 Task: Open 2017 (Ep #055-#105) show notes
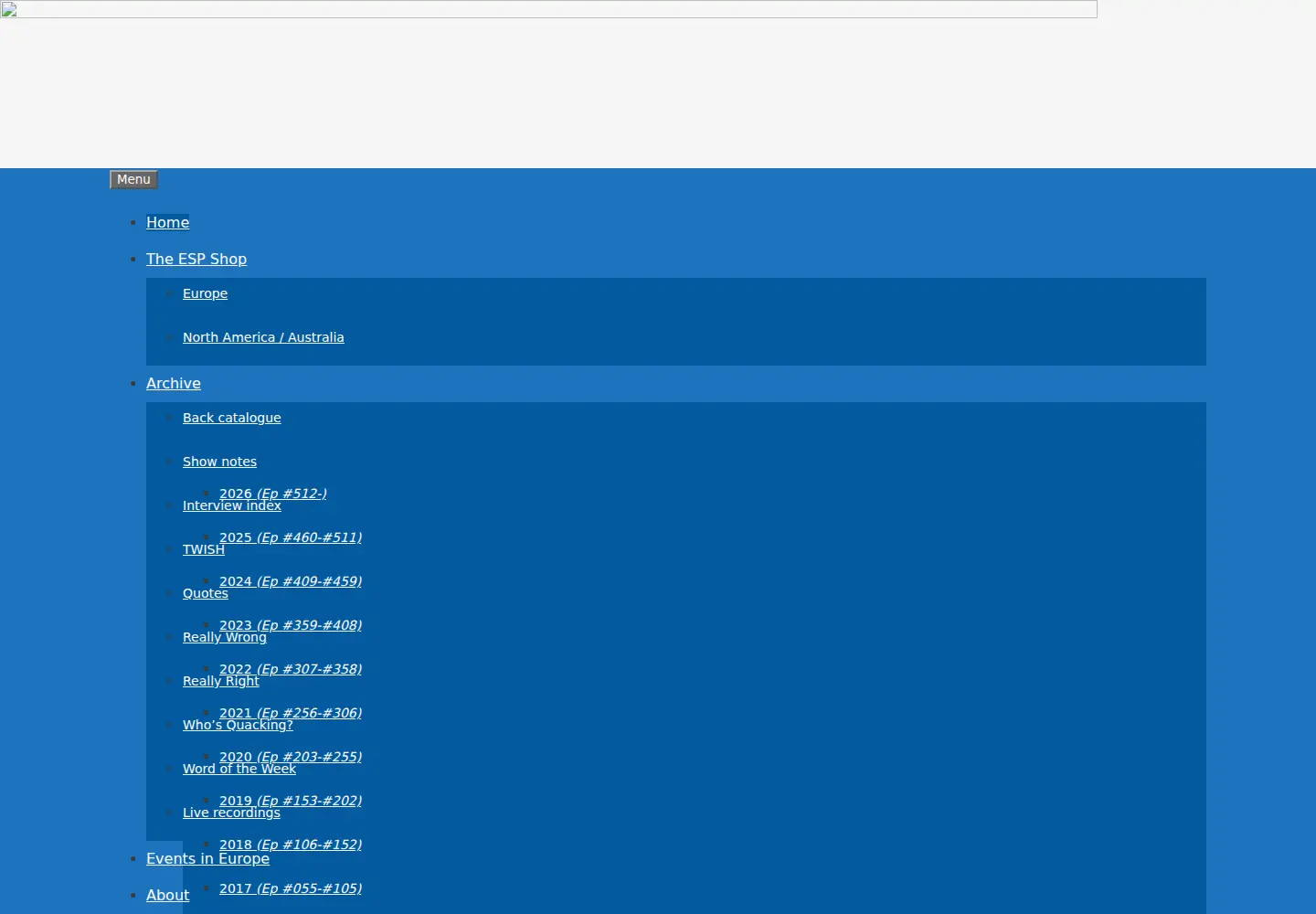(x=291, y=888)
